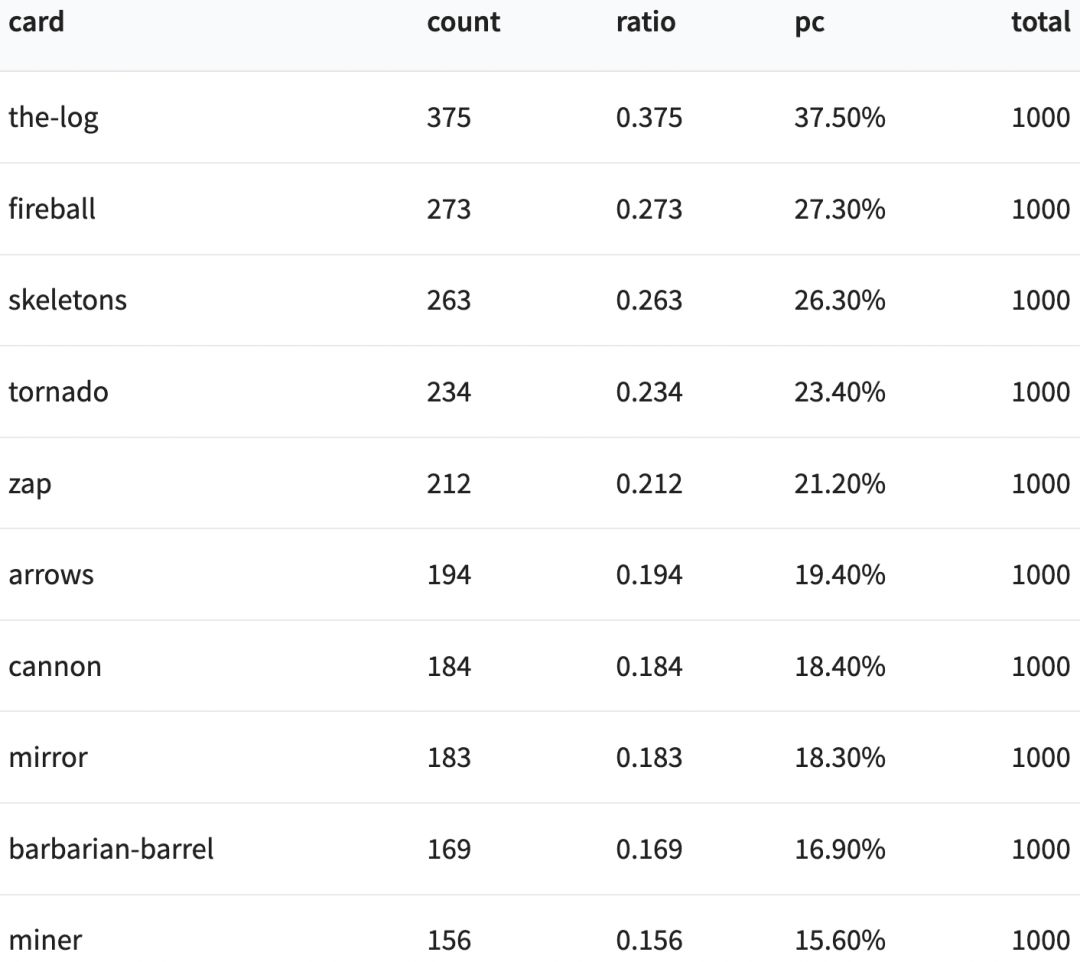
Task: Select the 'zap' card name
Action: [x=30, y=484]
